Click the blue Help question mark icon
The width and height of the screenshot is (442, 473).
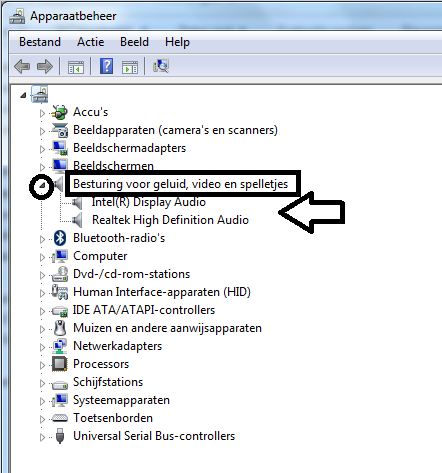[107, 66]
